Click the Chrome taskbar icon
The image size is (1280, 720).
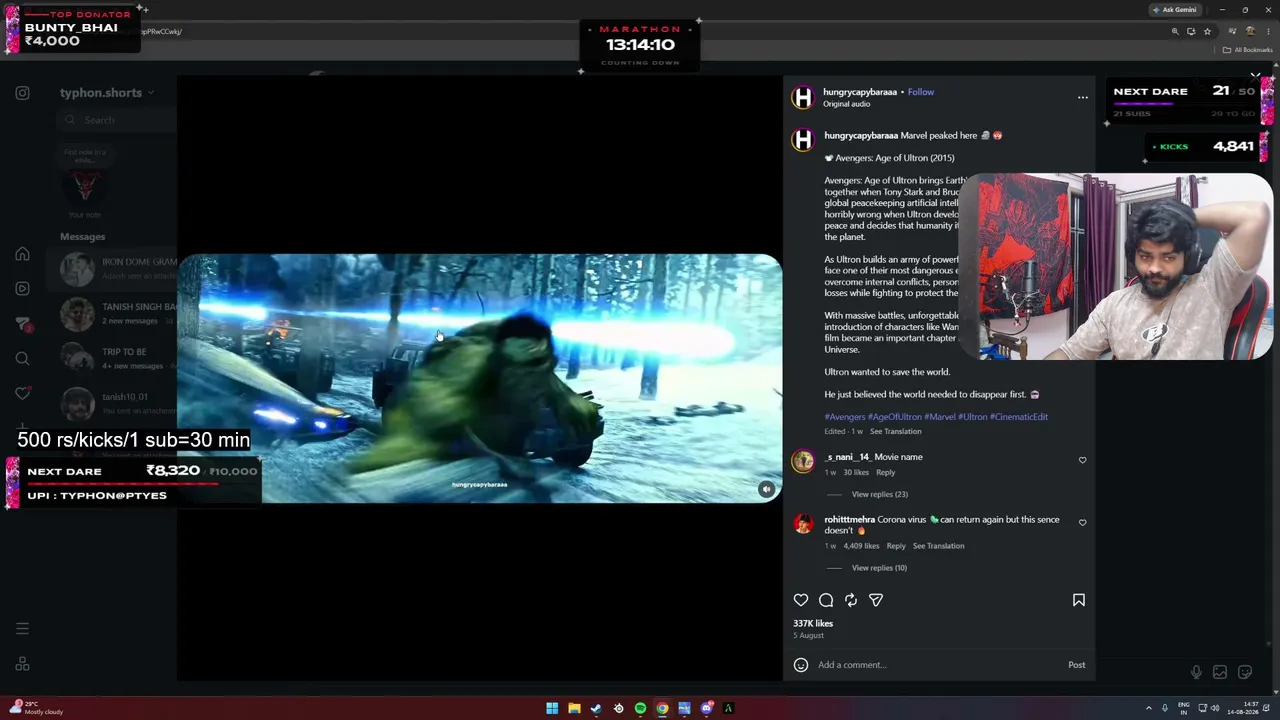(x=662, y=708)
